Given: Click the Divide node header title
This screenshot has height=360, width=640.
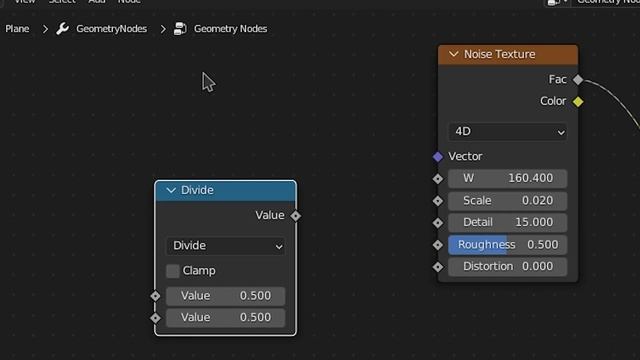Looking at the screenshot, I should coord(197,190).
